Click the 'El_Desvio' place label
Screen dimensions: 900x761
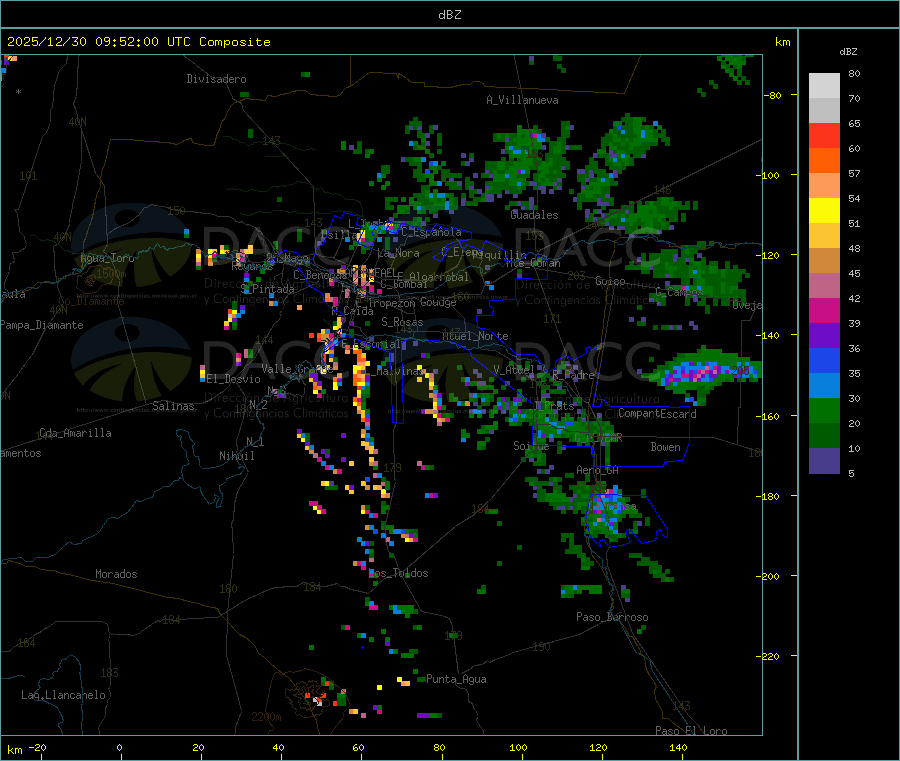point(234,379)
